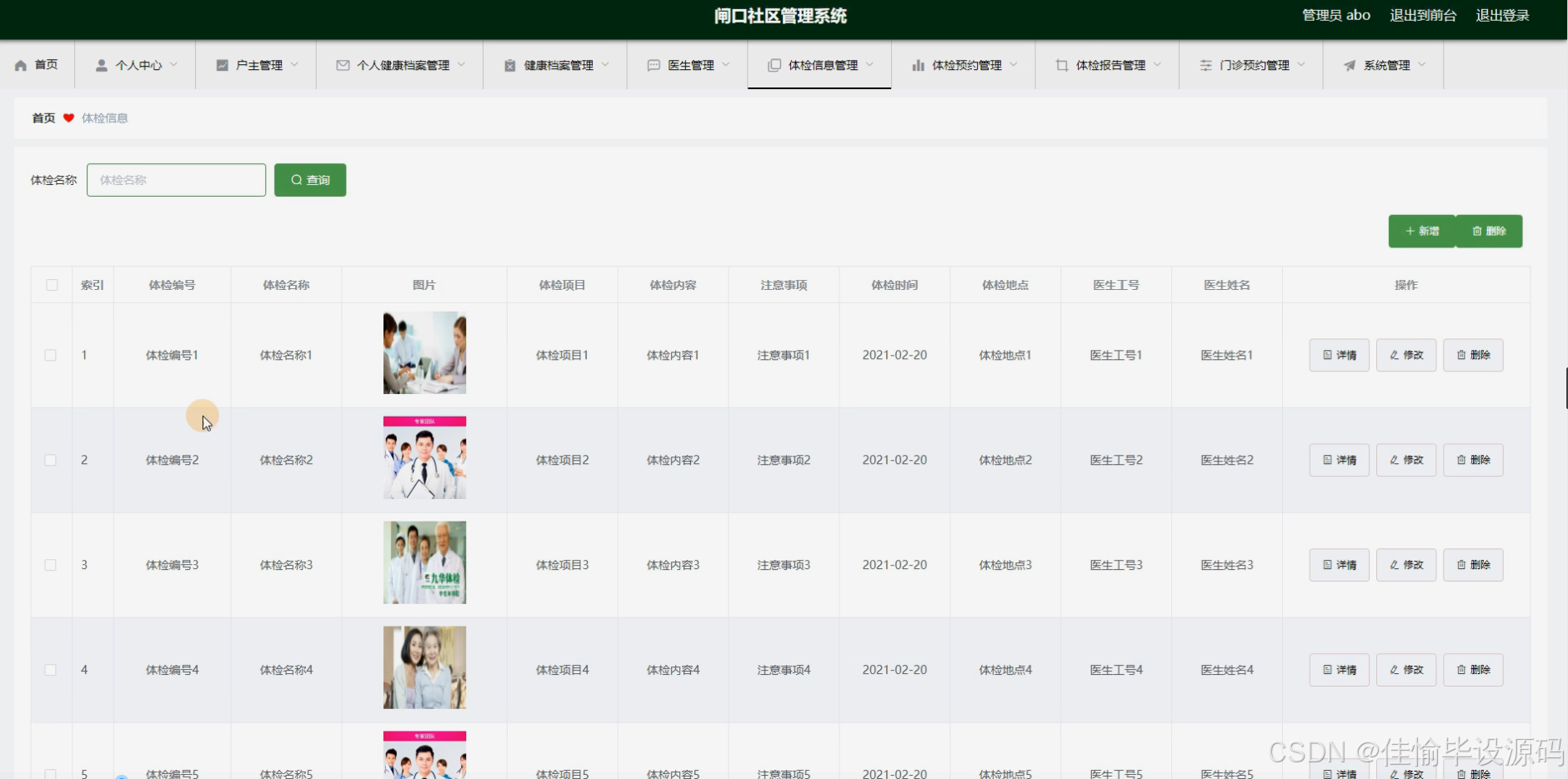Expand the 个人中心 dropdown arrow
This screenshot has width=1568, height=779.
(173, 64)
